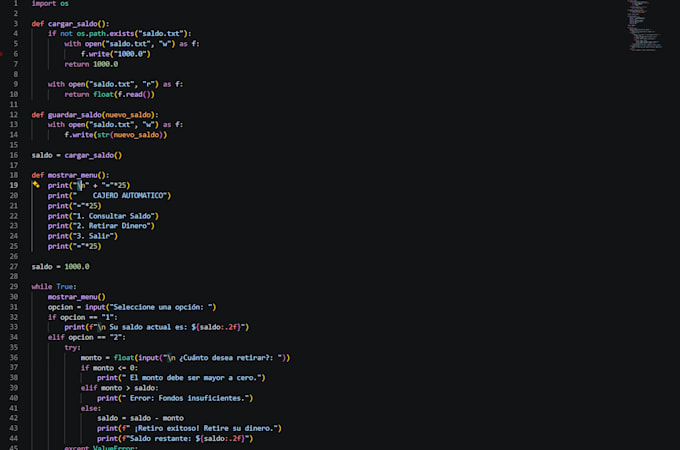Click 'with open("saldo.txt", "r") as f:' line
The width and height of the screenshot is (680, 450).
115,85
